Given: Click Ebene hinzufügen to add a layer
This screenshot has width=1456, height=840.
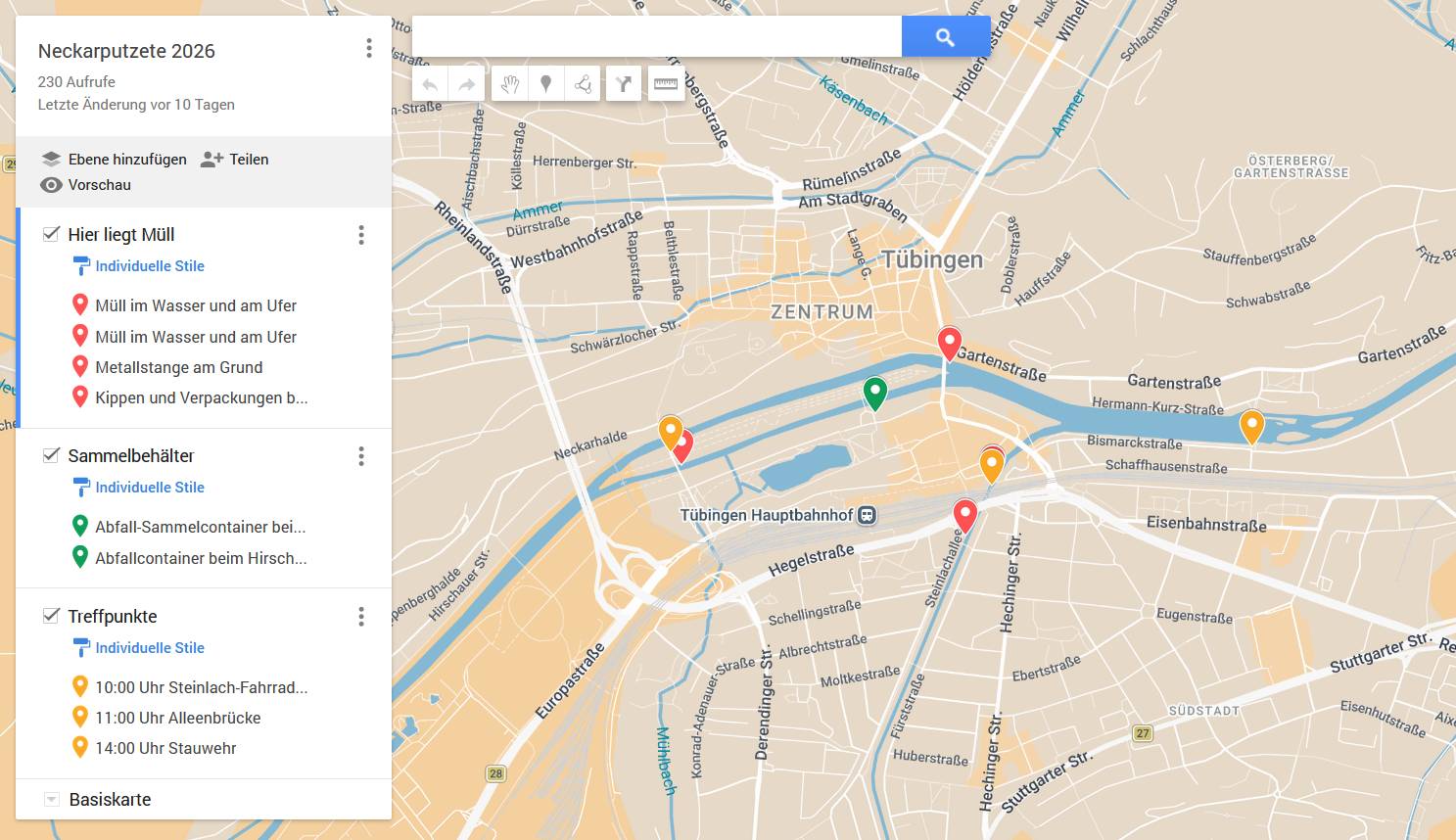Looking at the screenshot, I should tap(115, 160).
